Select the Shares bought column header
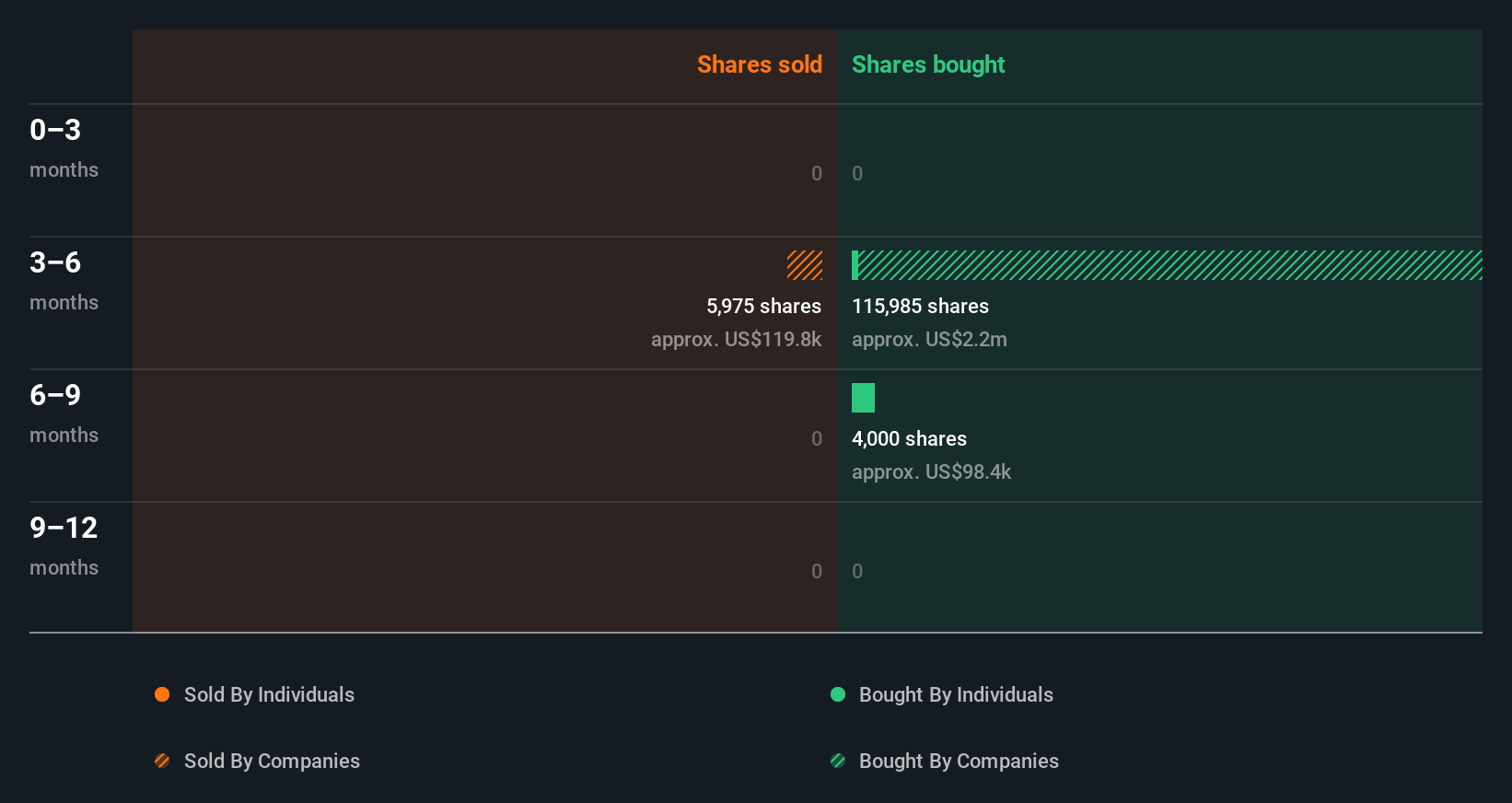The width and height of the screenshot is (1512, 803). 928,64
